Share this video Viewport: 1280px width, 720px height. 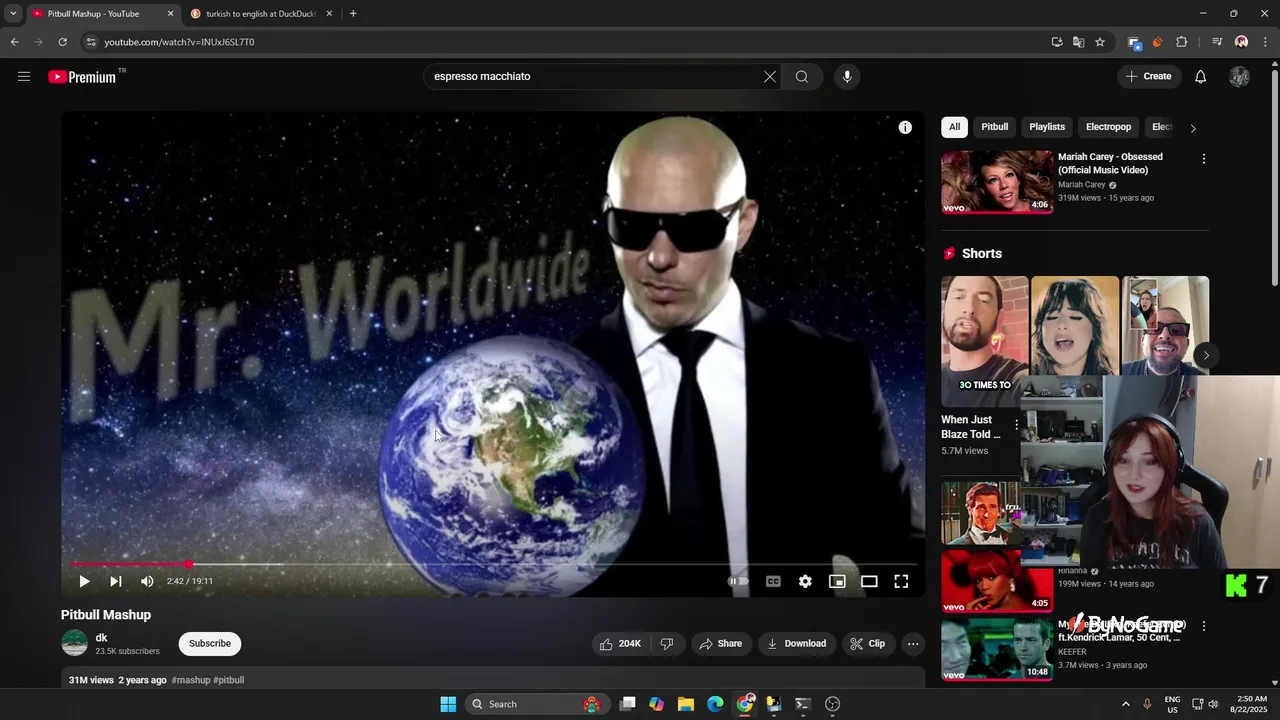click(720, 644)
